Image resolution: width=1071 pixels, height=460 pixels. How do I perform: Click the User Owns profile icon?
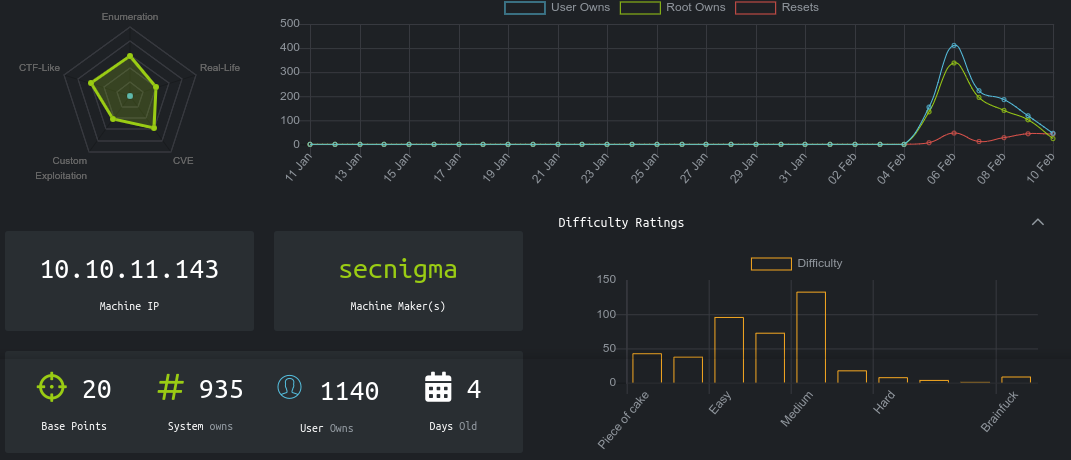(290, 388)
